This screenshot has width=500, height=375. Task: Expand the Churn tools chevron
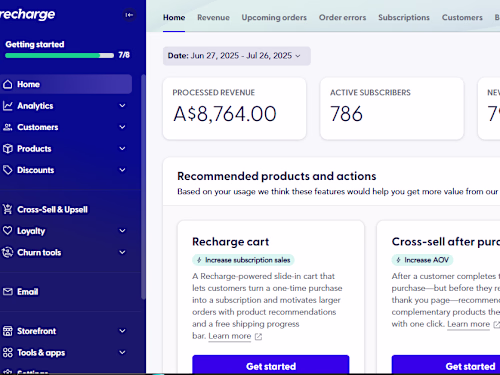[x=122, y=252]
